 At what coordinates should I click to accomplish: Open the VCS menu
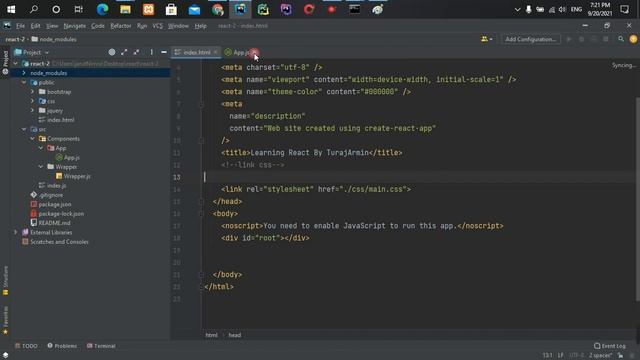158,26
